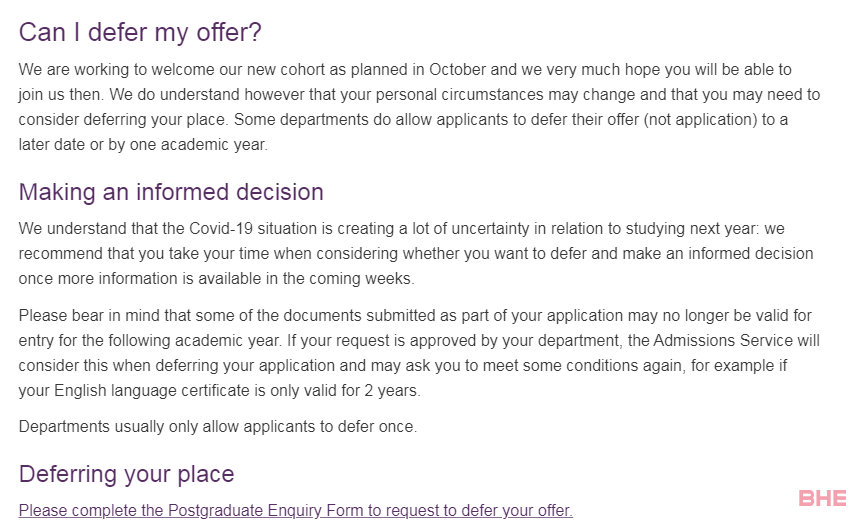Screen dimensions: 866x526
Task: Click the "Making an informed decision" heading
Action: [x=171, y=191]
